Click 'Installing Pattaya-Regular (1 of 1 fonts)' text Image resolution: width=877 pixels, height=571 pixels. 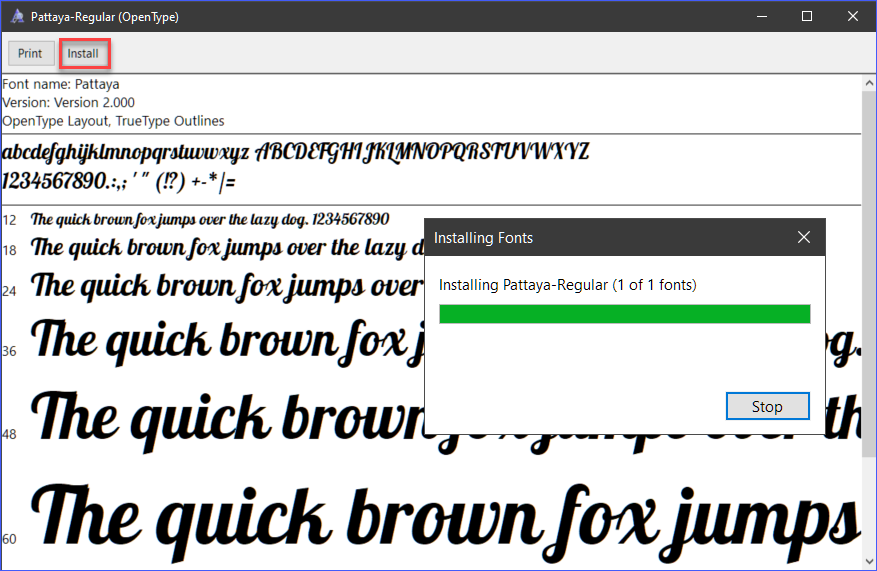point(568,285)
